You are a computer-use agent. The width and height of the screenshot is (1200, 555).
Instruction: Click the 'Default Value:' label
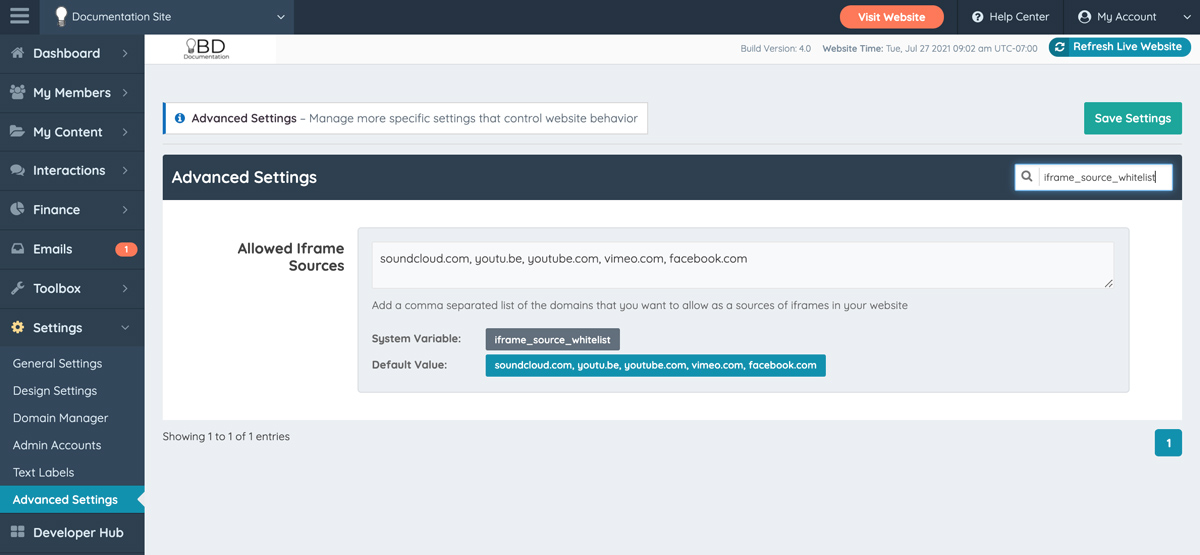click(x=409, y=365)
